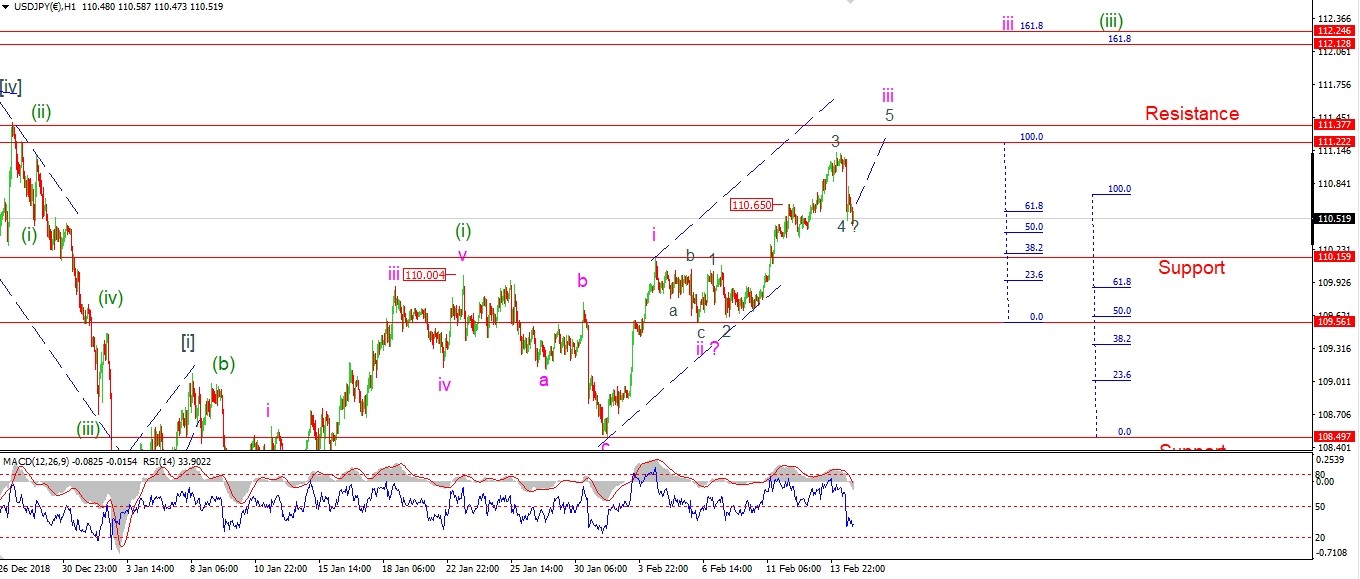This screenshot has height=579, width=1360.
Task: Click the [iv] wave label at top-left
Action: tap(10, 86)
